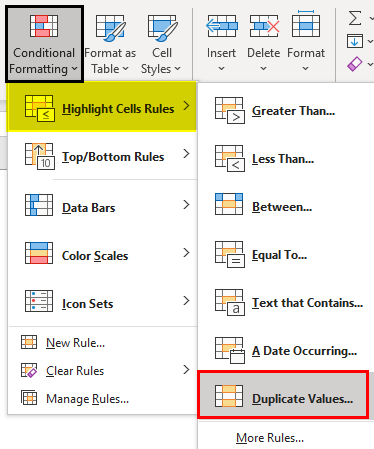Choose Text that Contains rule
Image resolution: width=374 pixels, height=449 pixels.
coord(288,303)
